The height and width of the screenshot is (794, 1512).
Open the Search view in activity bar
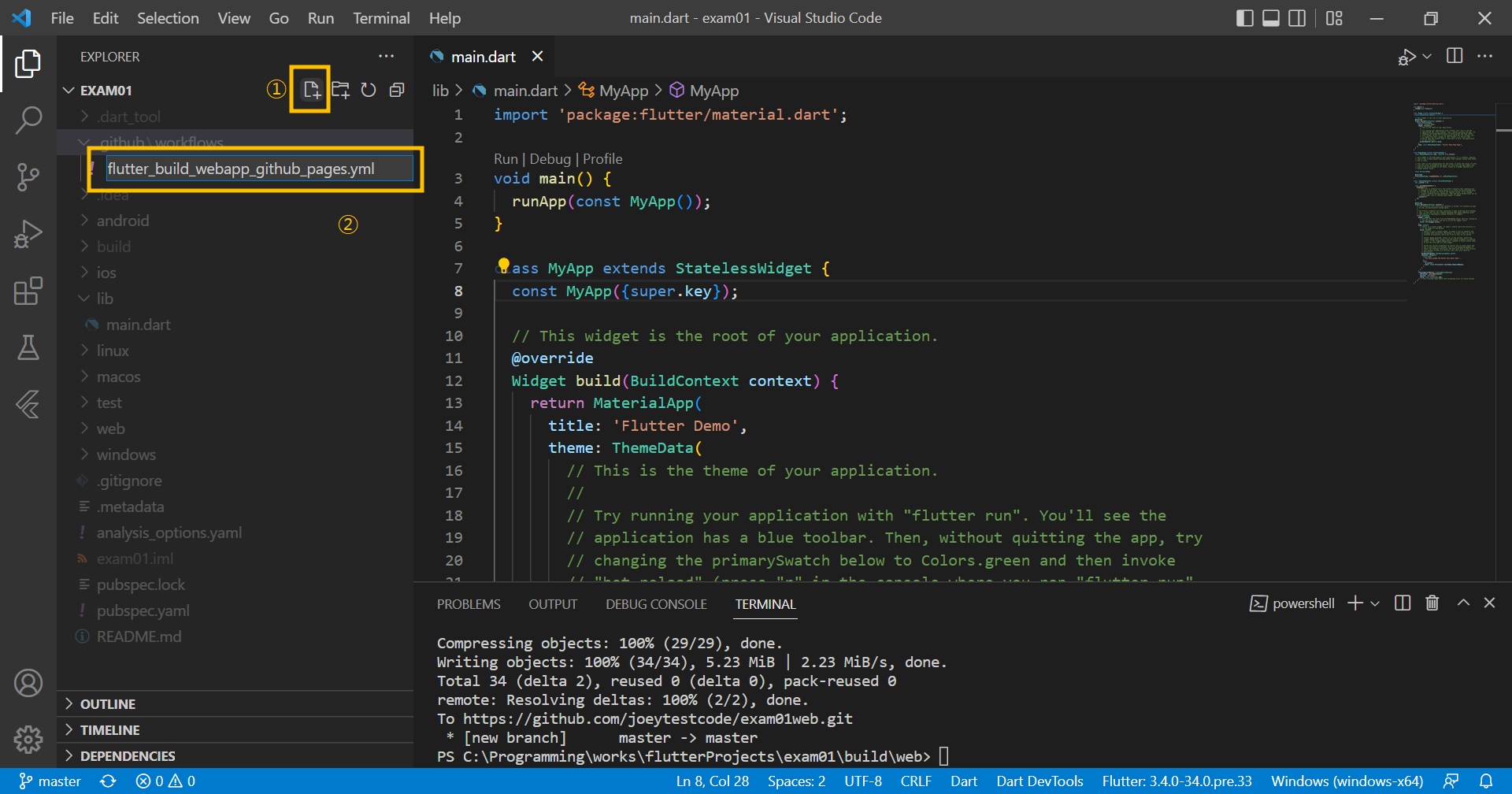28,121
